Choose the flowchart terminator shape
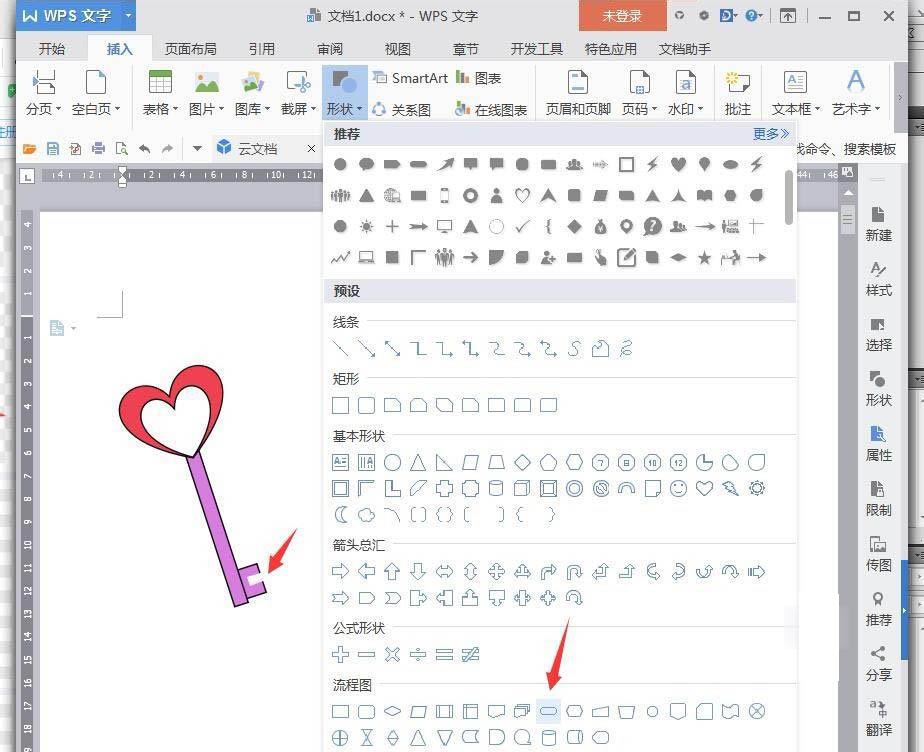The height and width of the screenshot is (752, 924). 548,711
